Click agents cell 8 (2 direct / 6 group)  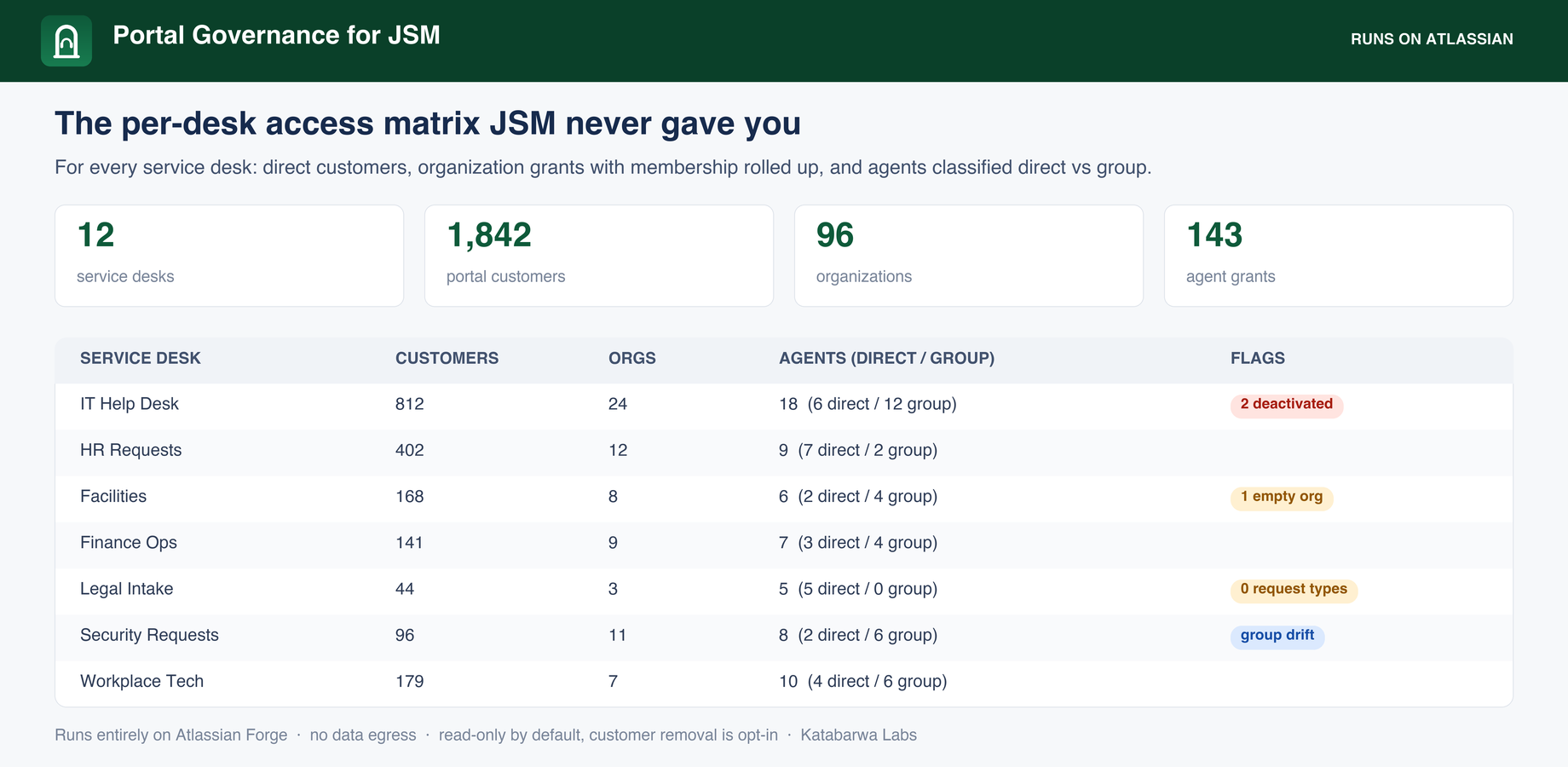coord(858,635)
